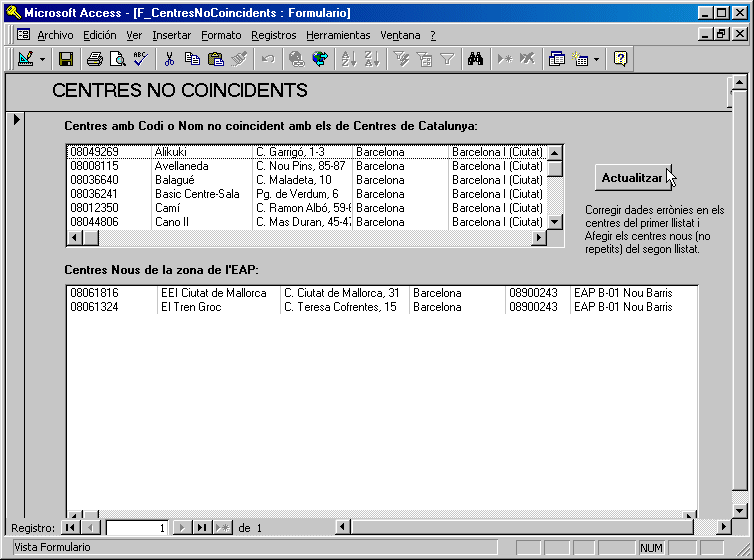Click form horizontal scroll right arrow
Screen dimensions: 754x560
point(723,527)
